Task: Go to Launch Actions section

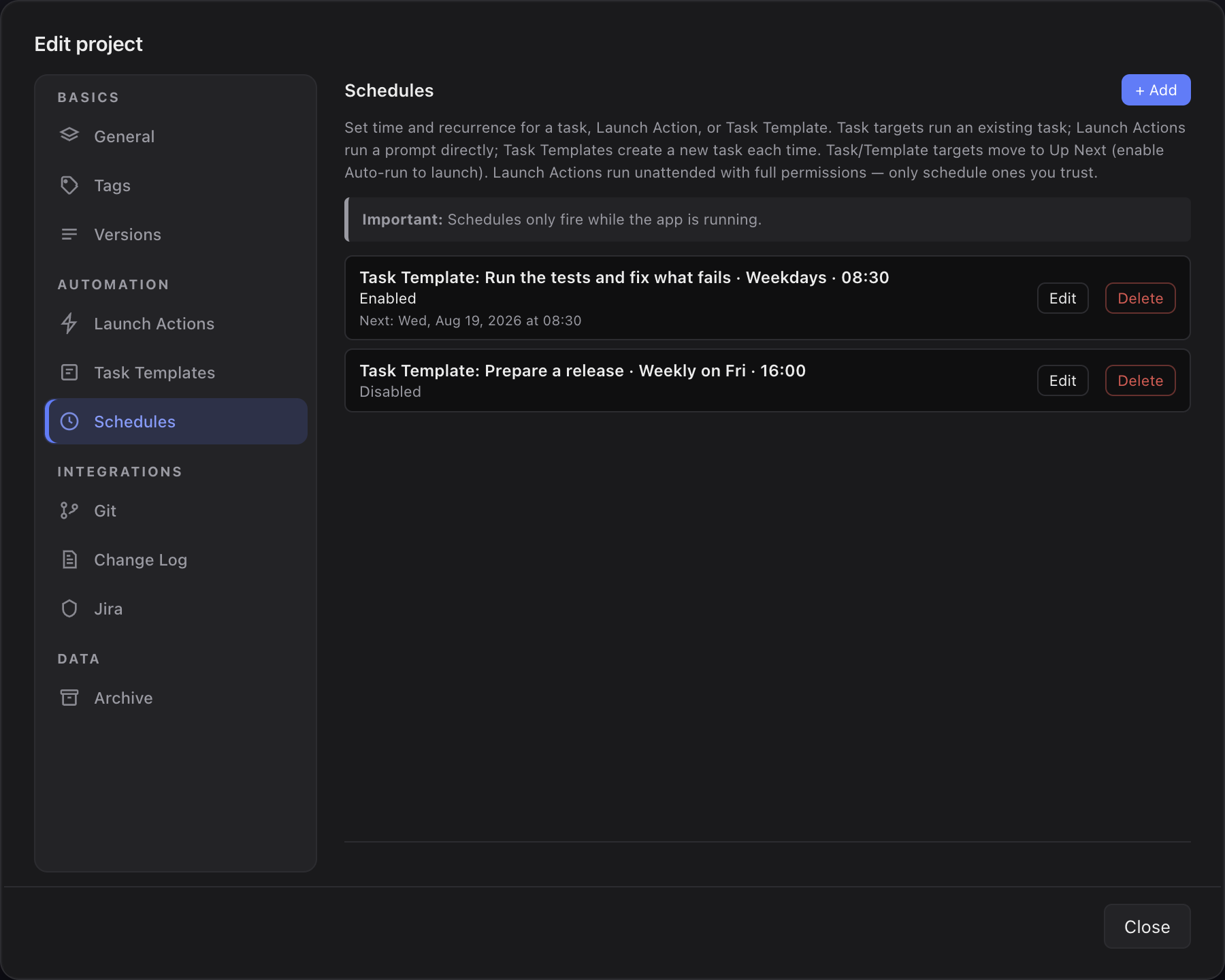Action: pyautogui.click(x=176, y=323)
